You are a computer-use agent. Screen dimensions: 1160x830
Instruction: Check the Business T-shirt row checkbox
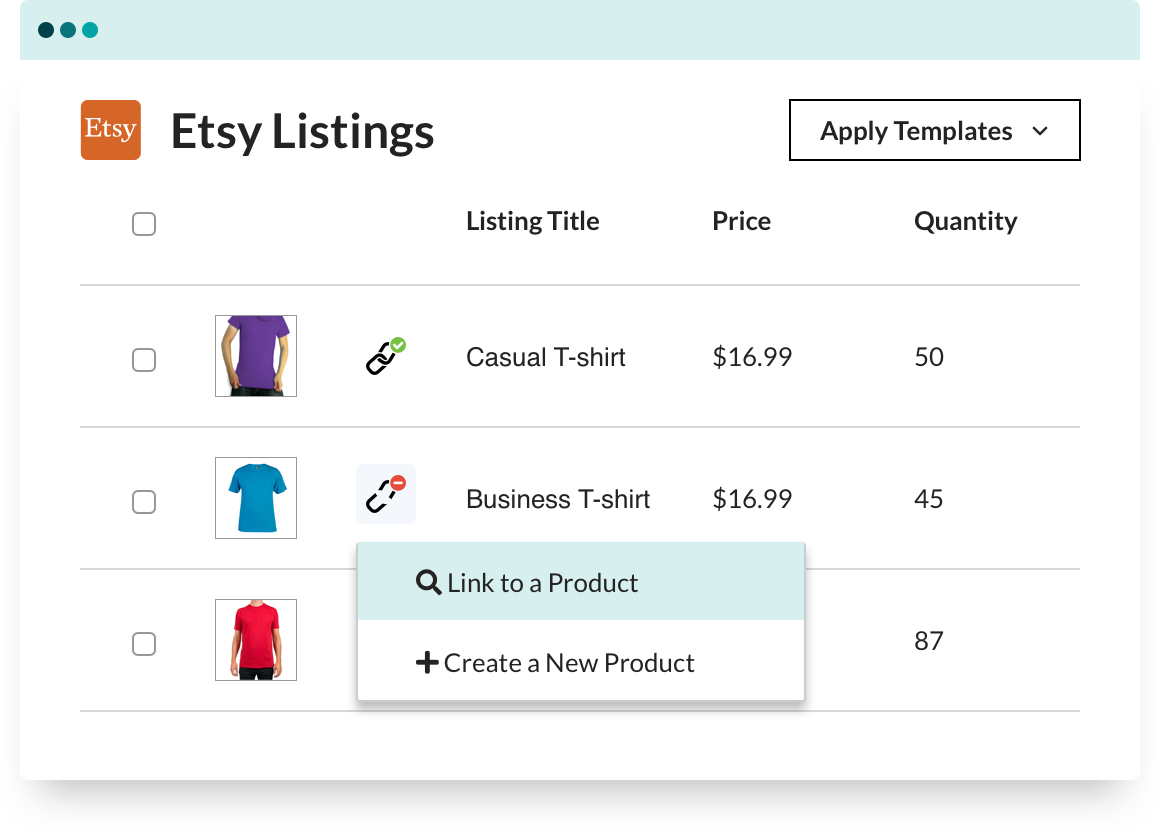144,502
